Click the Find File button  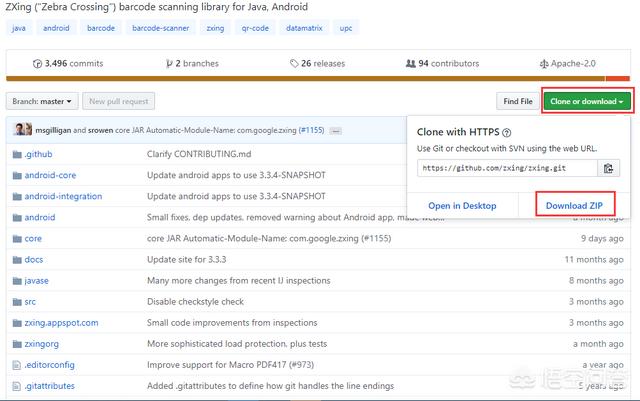518,101
